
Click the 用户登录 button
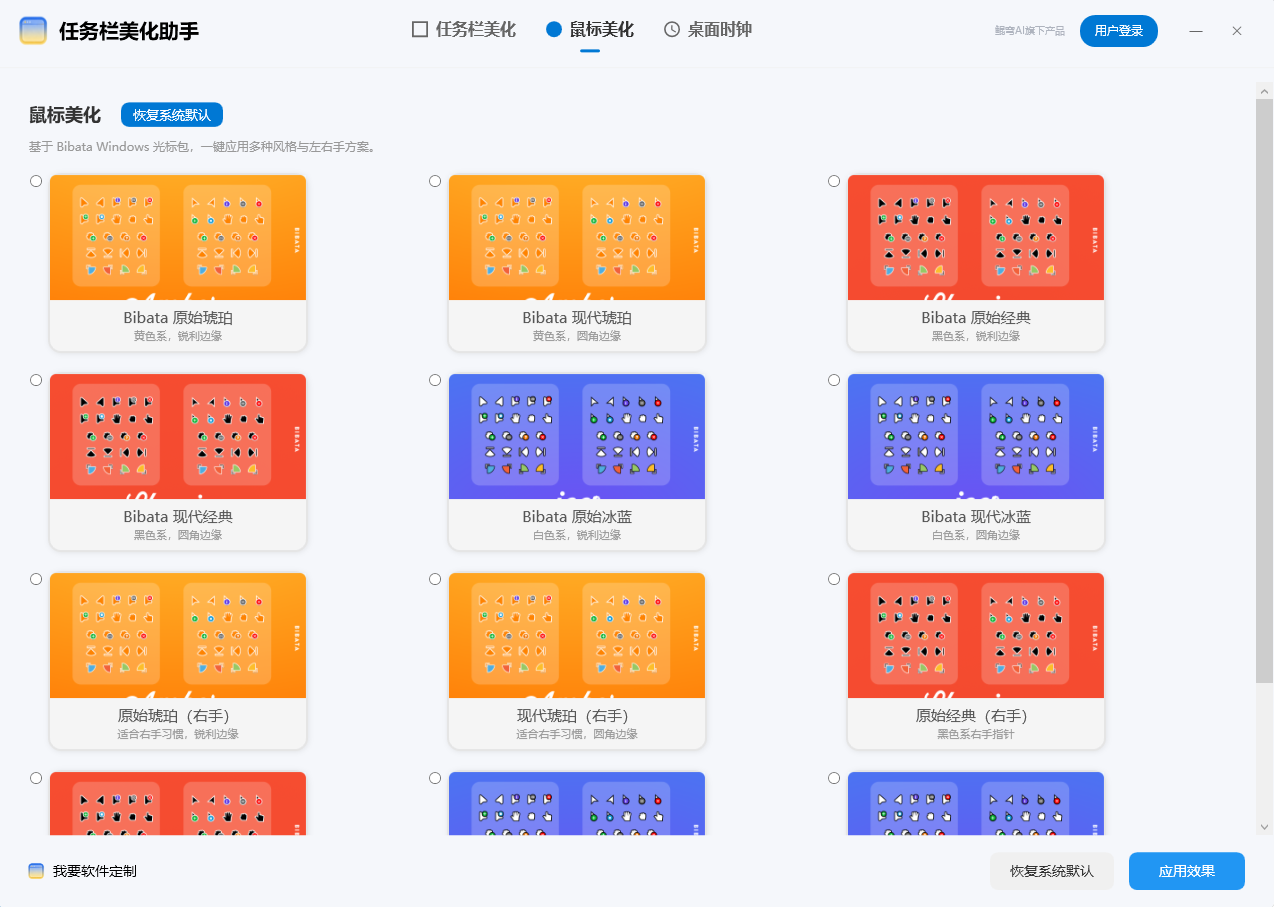(1118, 31)
